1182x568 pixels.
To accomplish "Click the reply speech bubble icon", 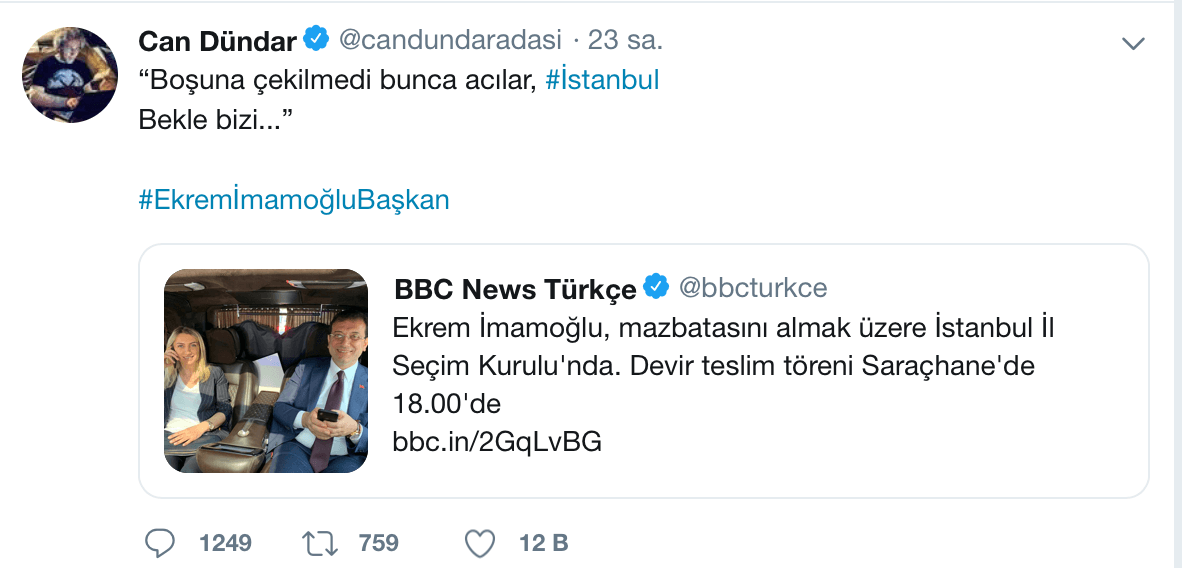I will click(x=158, y=543).
